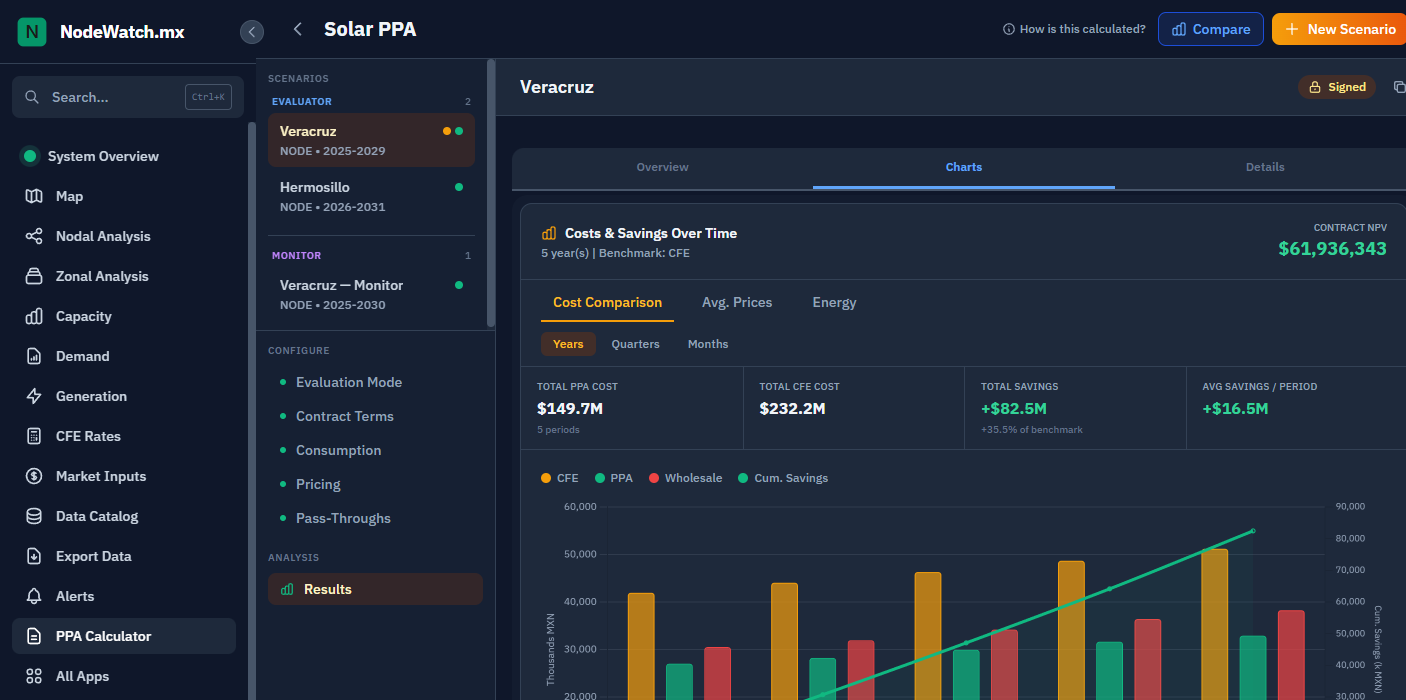The width and height of the screenshot is (1406, 700).
Task: Click the copy icon next to Signed
Action: (x=1399, y=87)
